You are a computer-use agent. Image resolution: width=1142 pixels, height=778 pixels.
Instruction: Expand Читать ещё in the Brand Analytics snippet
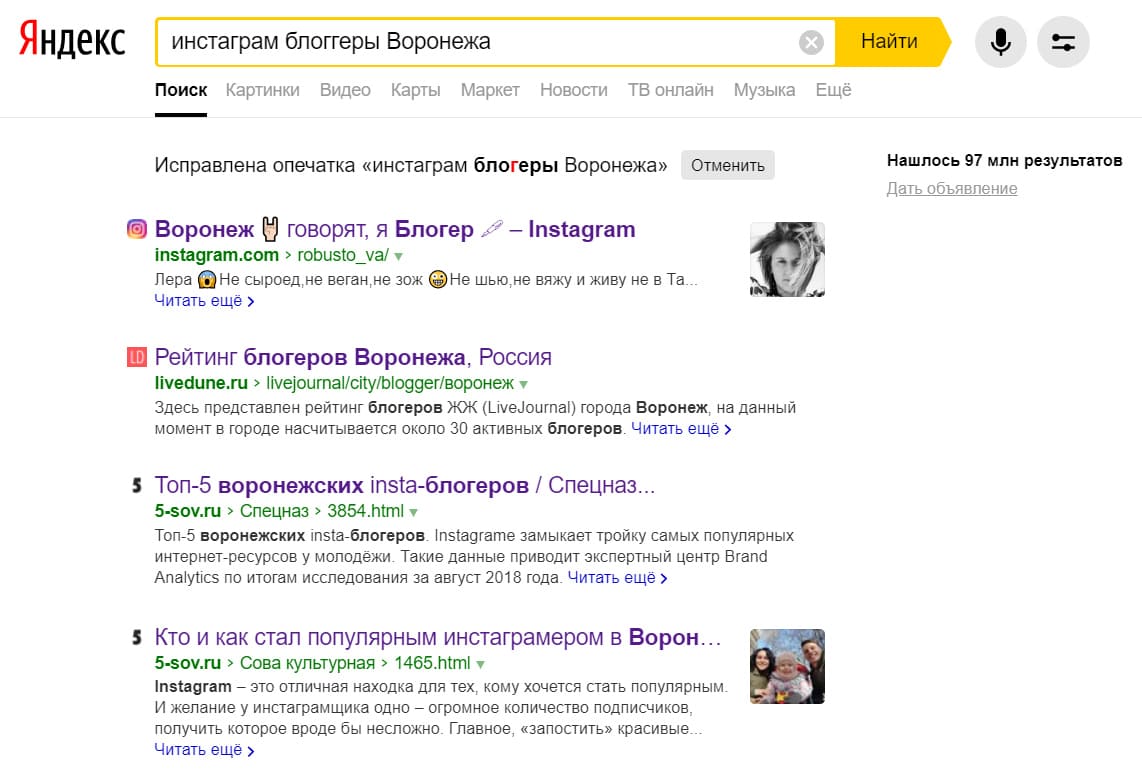tap(618, 578)
